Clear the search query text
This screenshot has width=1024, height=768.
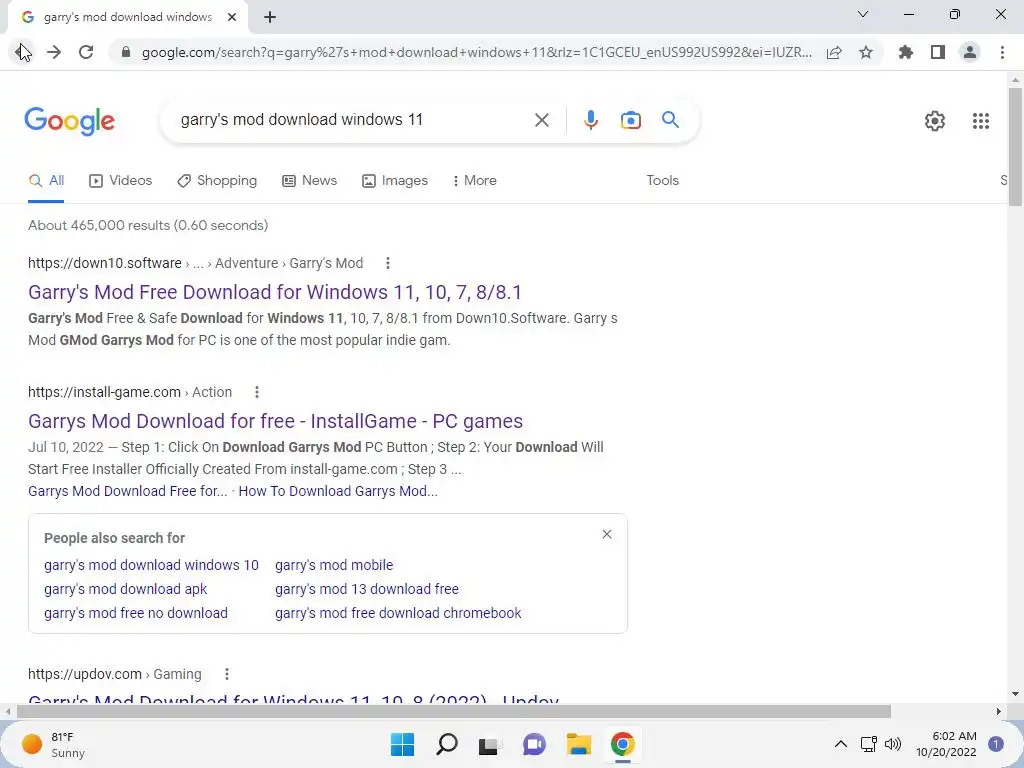tap(541, 120)
